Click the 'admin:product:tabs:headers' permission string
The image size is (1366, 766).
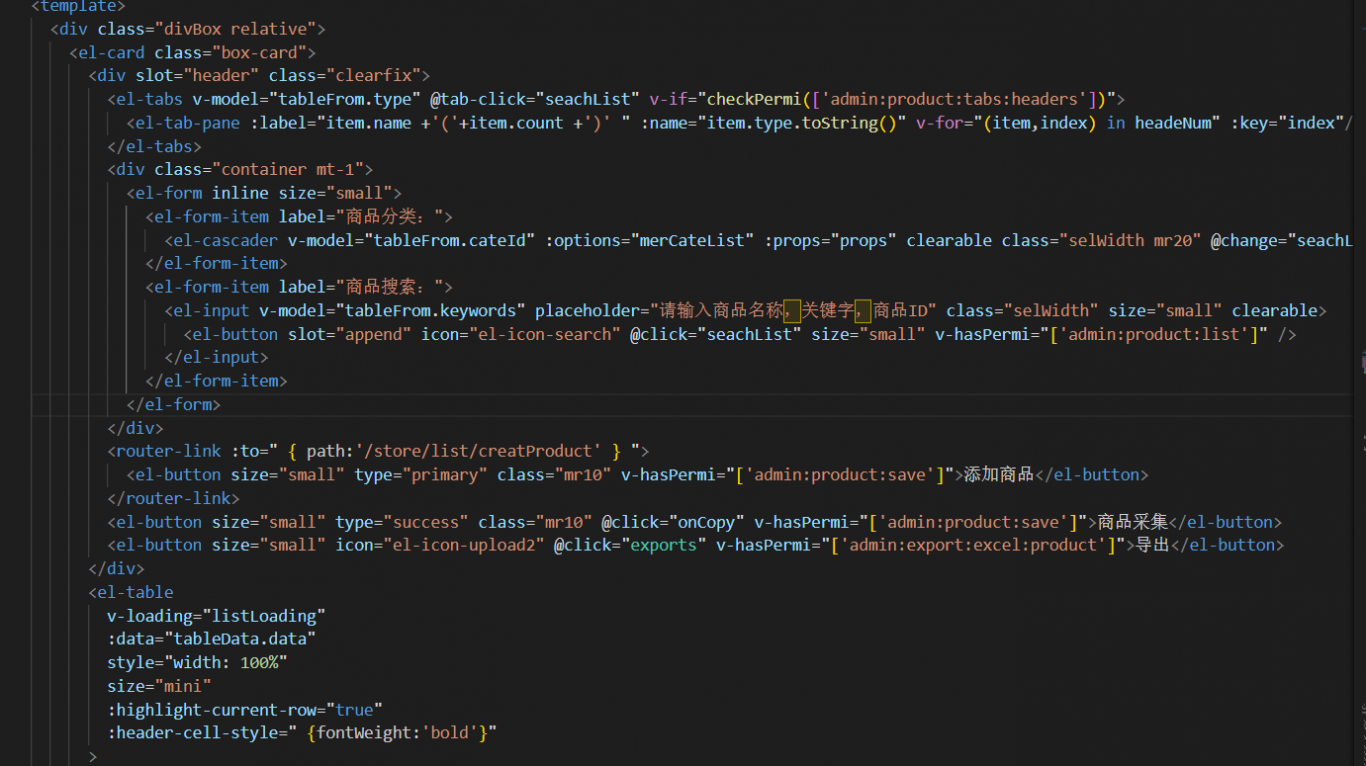[956, 99]
